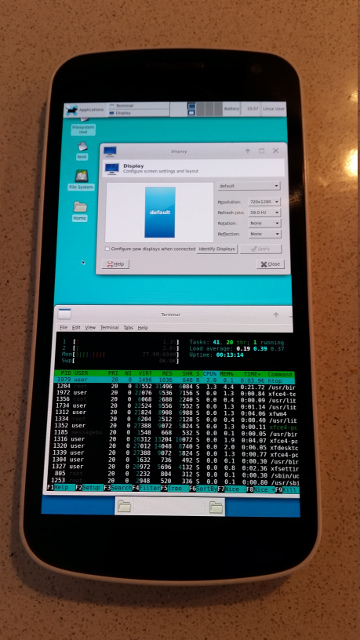
Task: Open the File System desktop icon
Action: click(81, 176)
